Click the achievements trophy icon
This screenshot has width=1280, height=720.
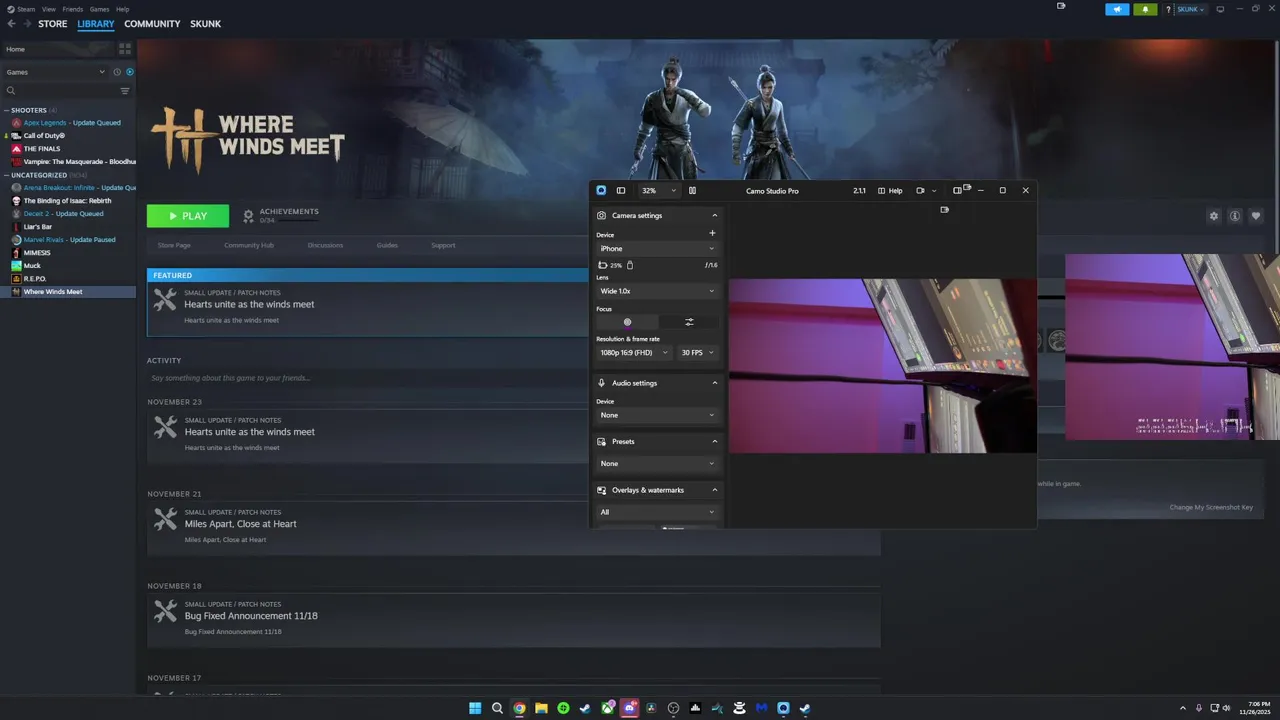[249, 216]
